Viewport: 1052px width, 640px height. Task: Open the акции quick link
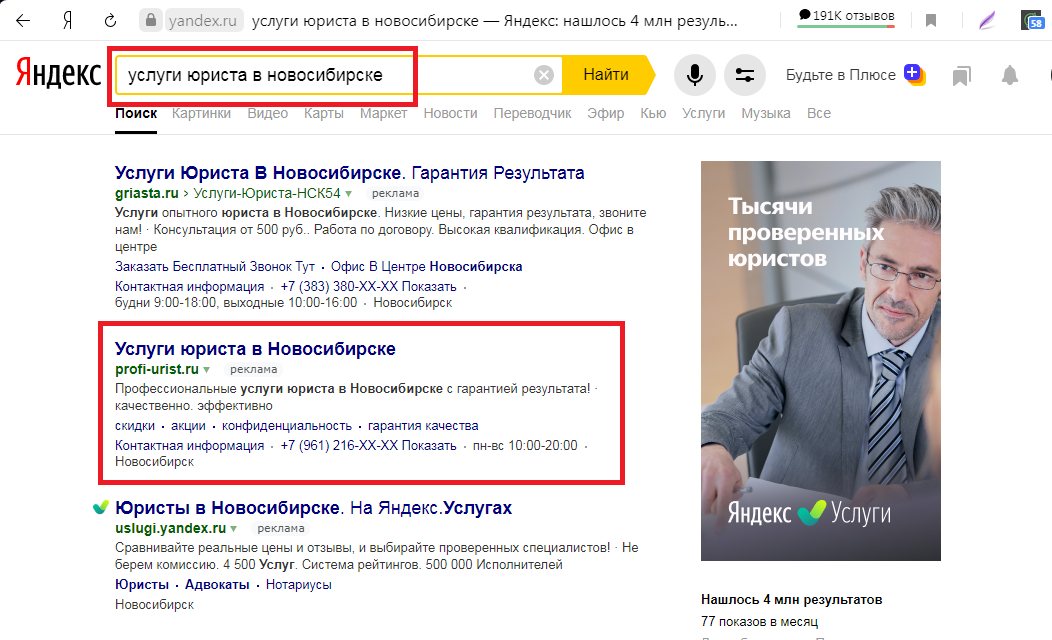[x=188, y=426]
